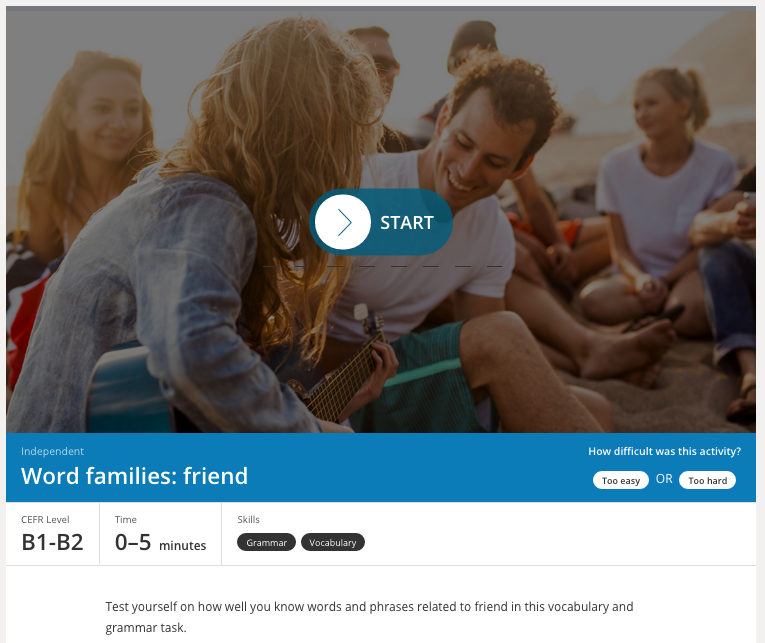The image size is (765, 643).
Task: Click the B1-B2 CEFR level value
Action: [52, 542]
